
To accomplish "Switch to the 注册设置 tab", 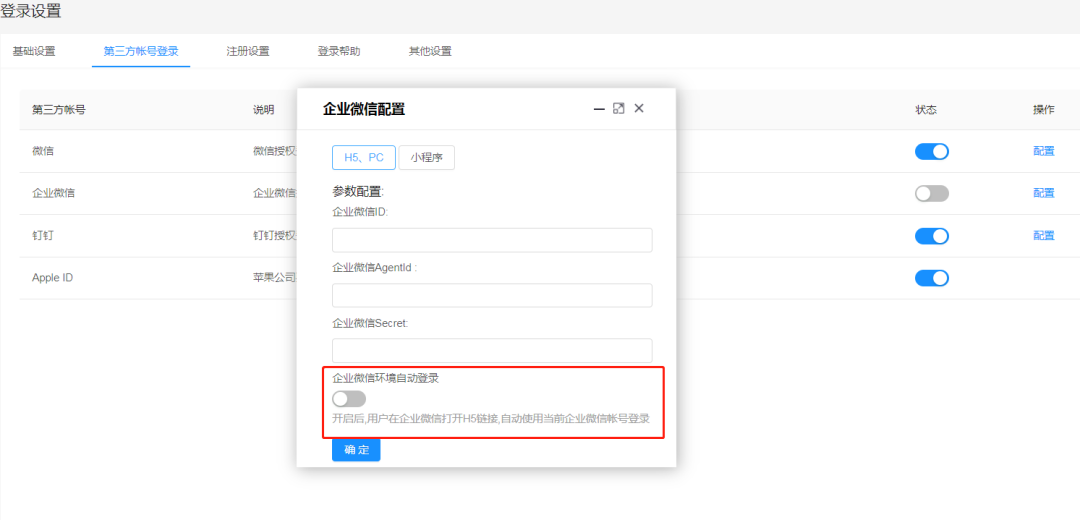I will click(248, 52).
